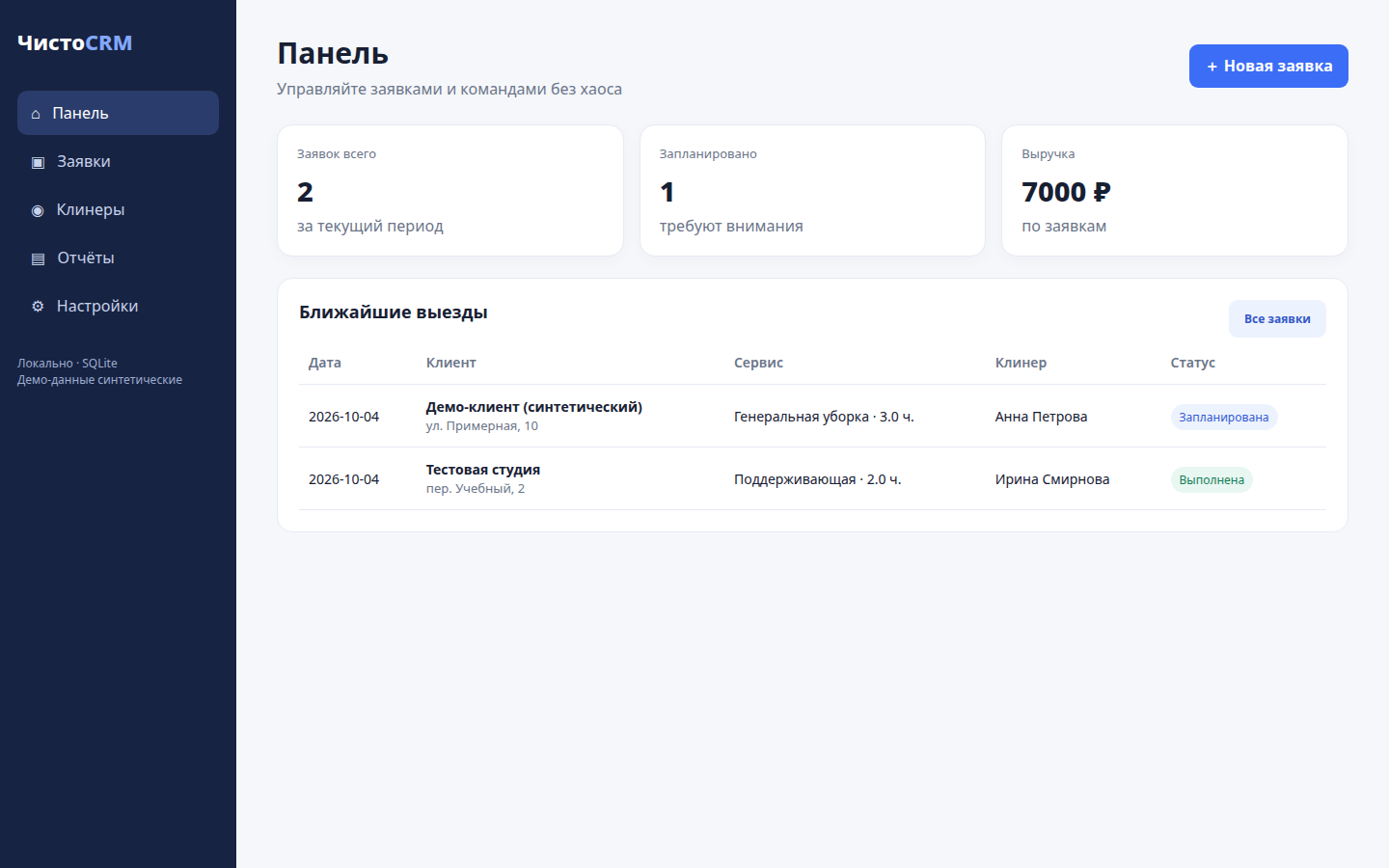The height and width of the screenshot is (868, 1389).
Task: Click the Выполнена status badge
Action: coord(1212,479)
